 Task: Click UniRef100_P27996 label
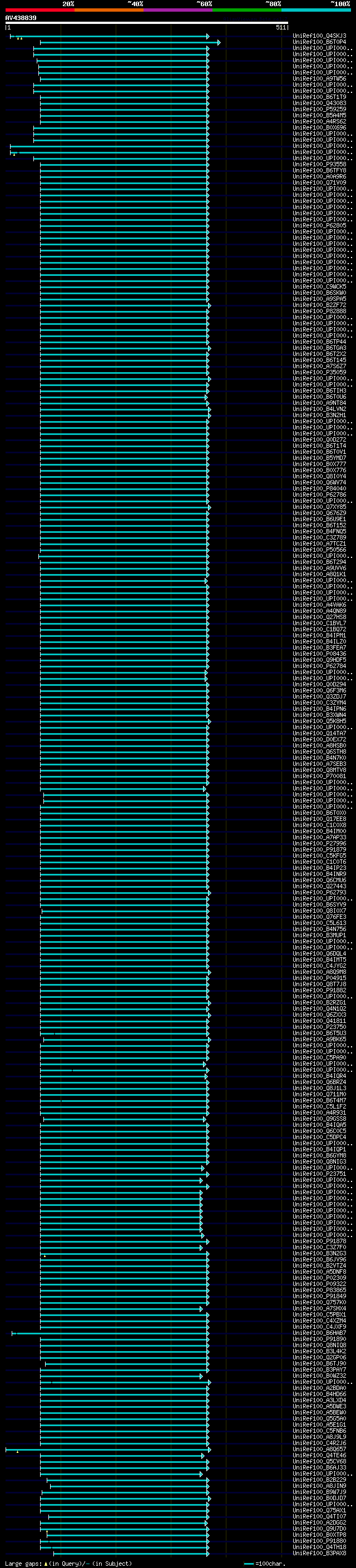tap(319, 844)
